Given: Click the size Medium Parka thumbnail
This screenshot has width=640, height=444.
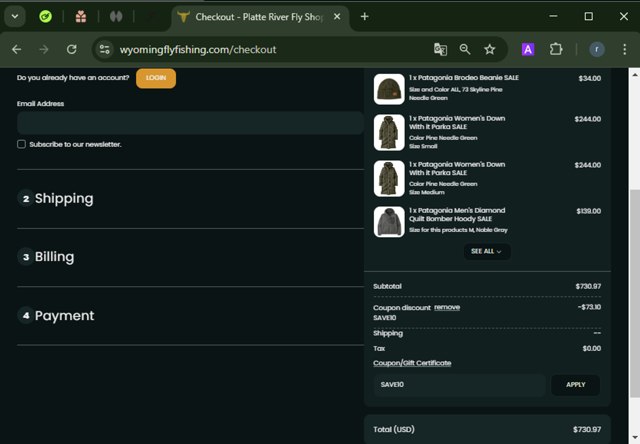Looking at the screenshot, I should pos(389,179).
